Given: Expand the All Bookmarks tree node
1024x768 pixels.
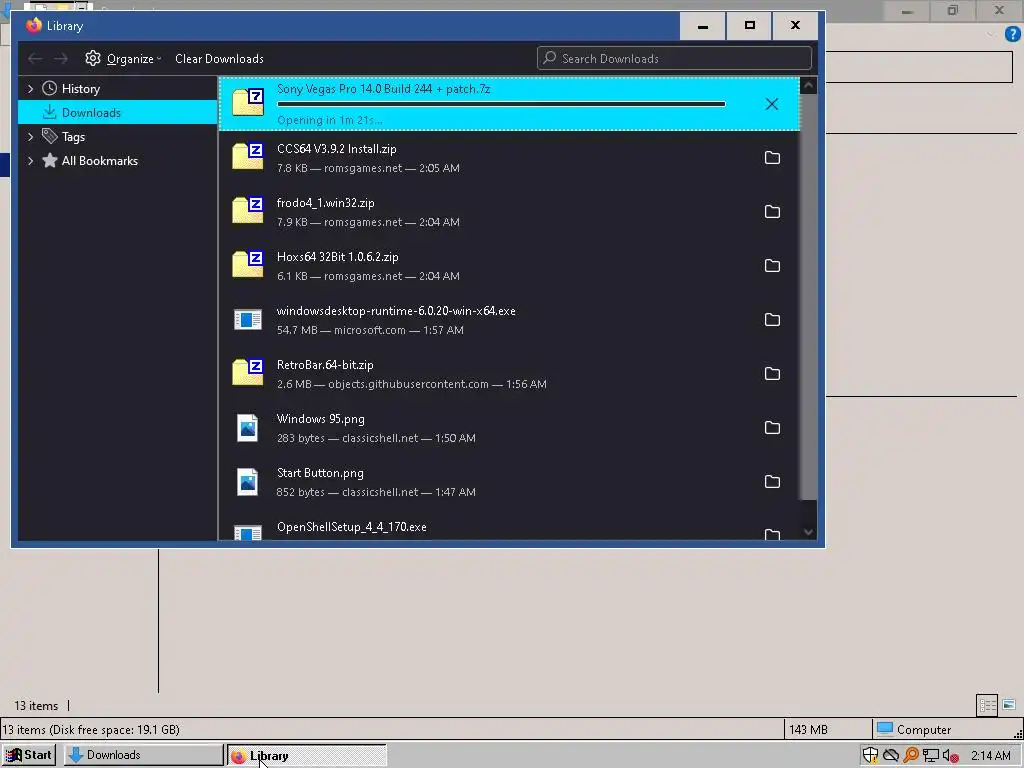Looking at the screenshot, I should click(x=30, y=161).
